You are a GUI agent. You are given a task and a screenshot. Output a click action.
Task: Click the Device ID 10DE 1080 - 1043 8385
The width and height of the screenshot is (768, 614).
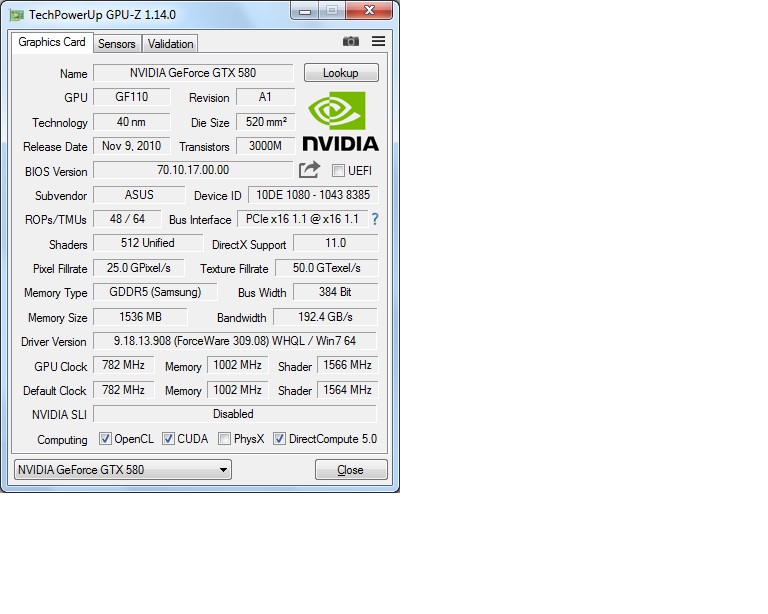point(313,195)
